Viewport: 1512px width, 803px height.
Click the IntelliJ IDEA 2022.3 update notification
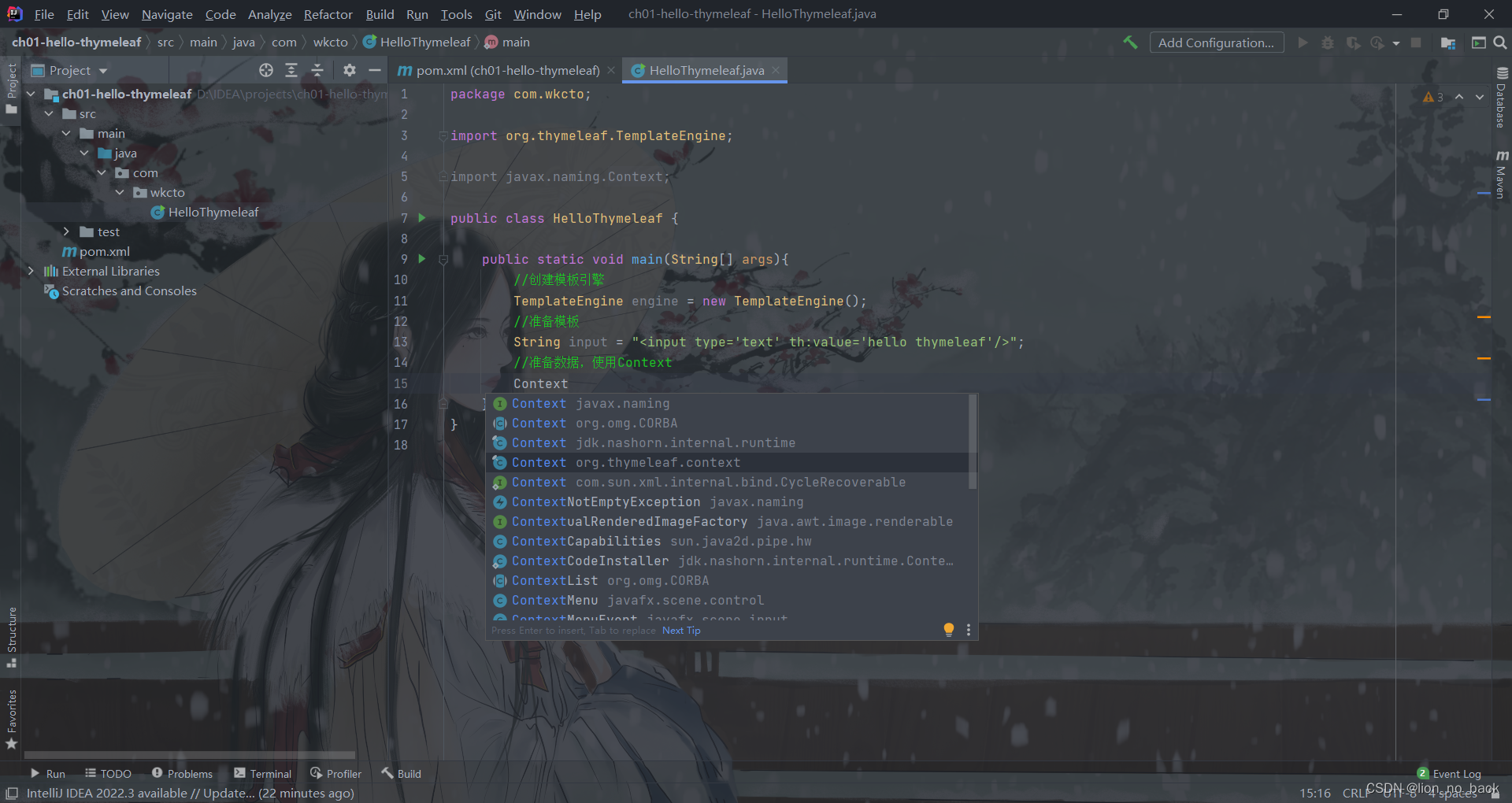190,793
